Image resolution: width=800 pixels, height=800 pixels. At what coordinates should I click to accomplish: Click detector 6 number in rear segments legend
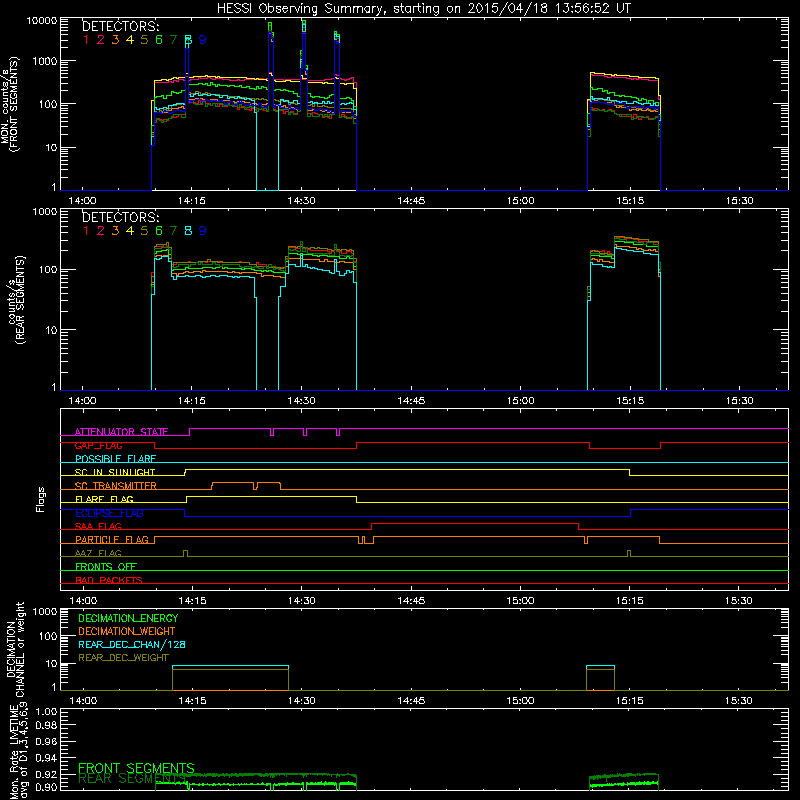(159, 231)
